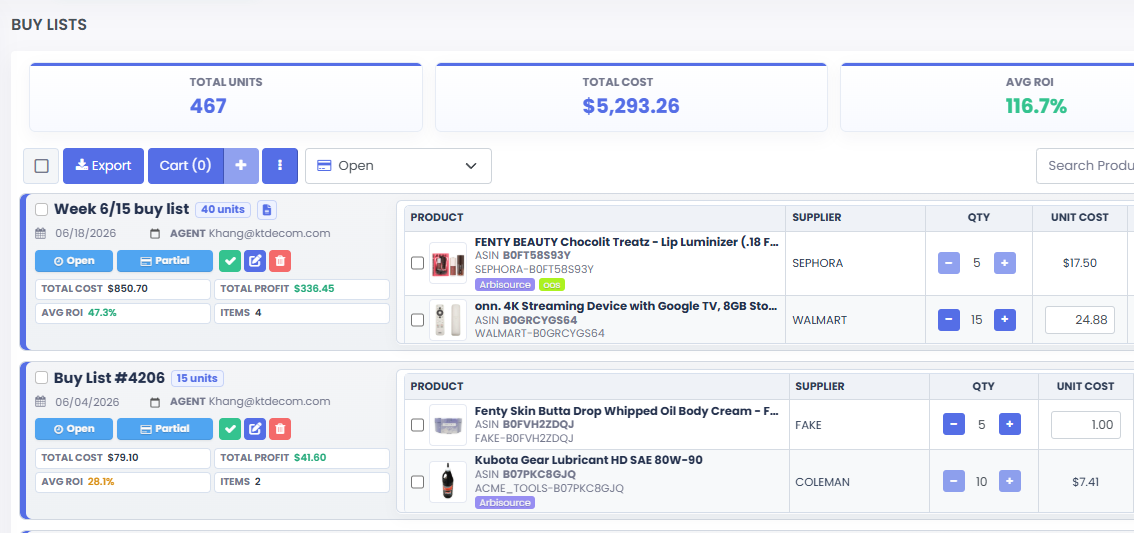Open Kubota Gear Lubricant bottle thumbnail

[448, 482]
